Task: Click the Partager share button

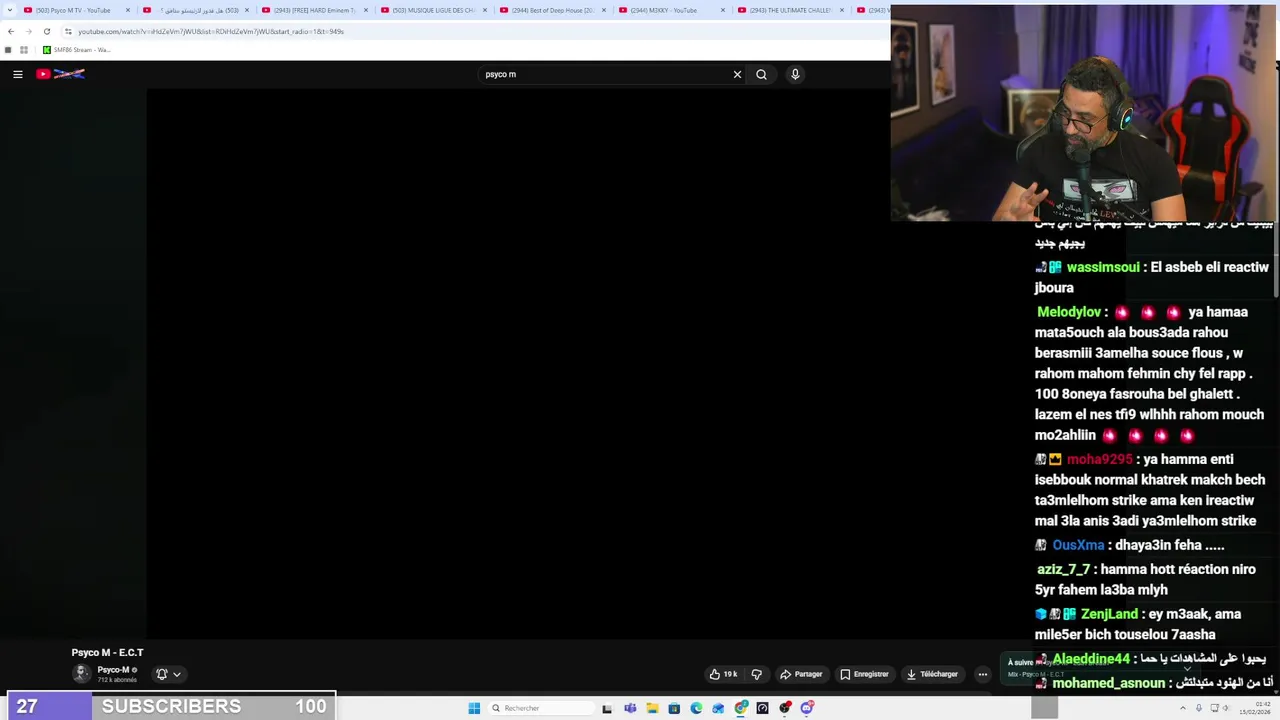Action: tap(801, 674)
